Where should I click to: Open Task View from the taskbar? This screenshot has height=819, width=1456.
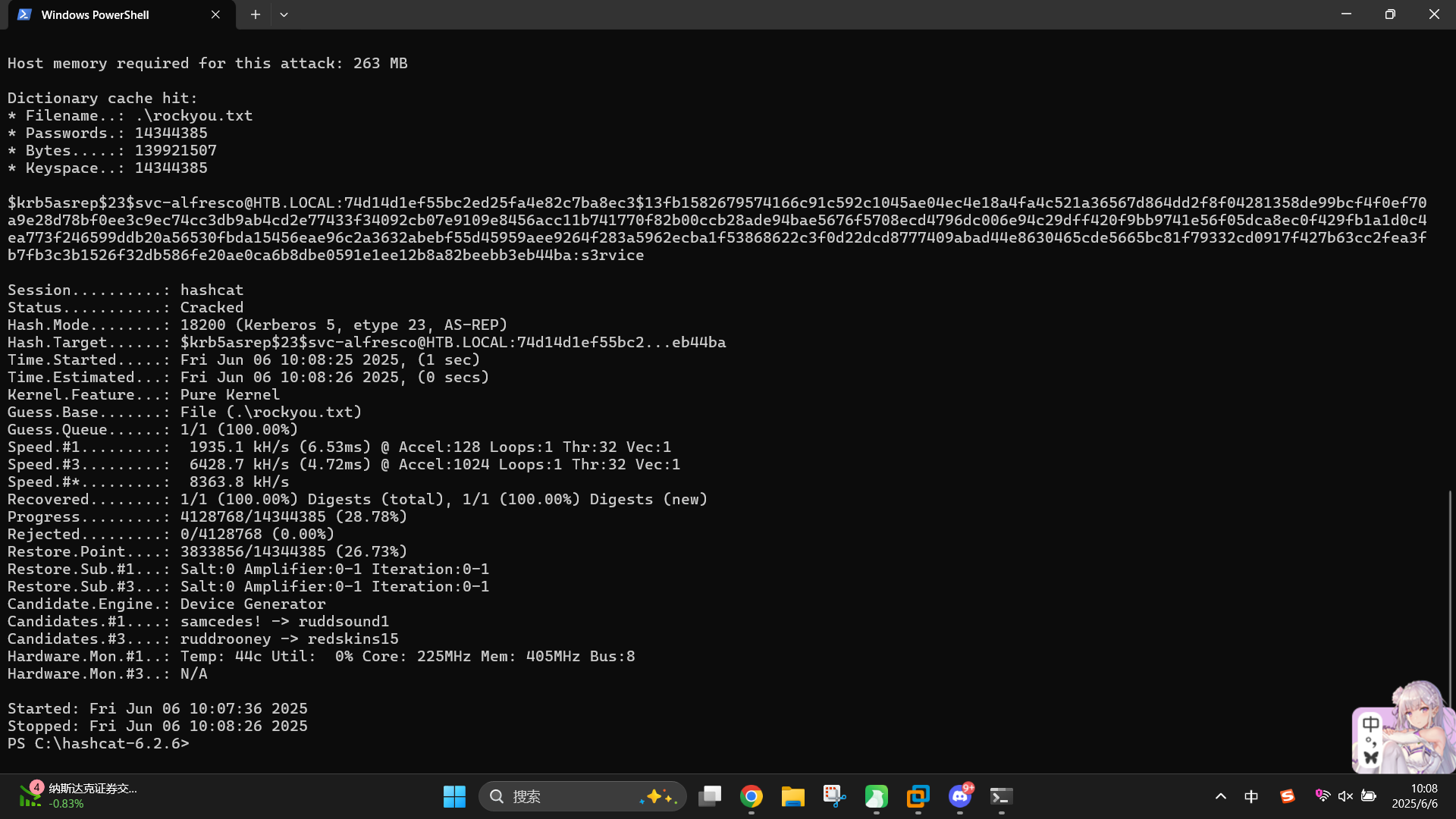click(710, 796)
